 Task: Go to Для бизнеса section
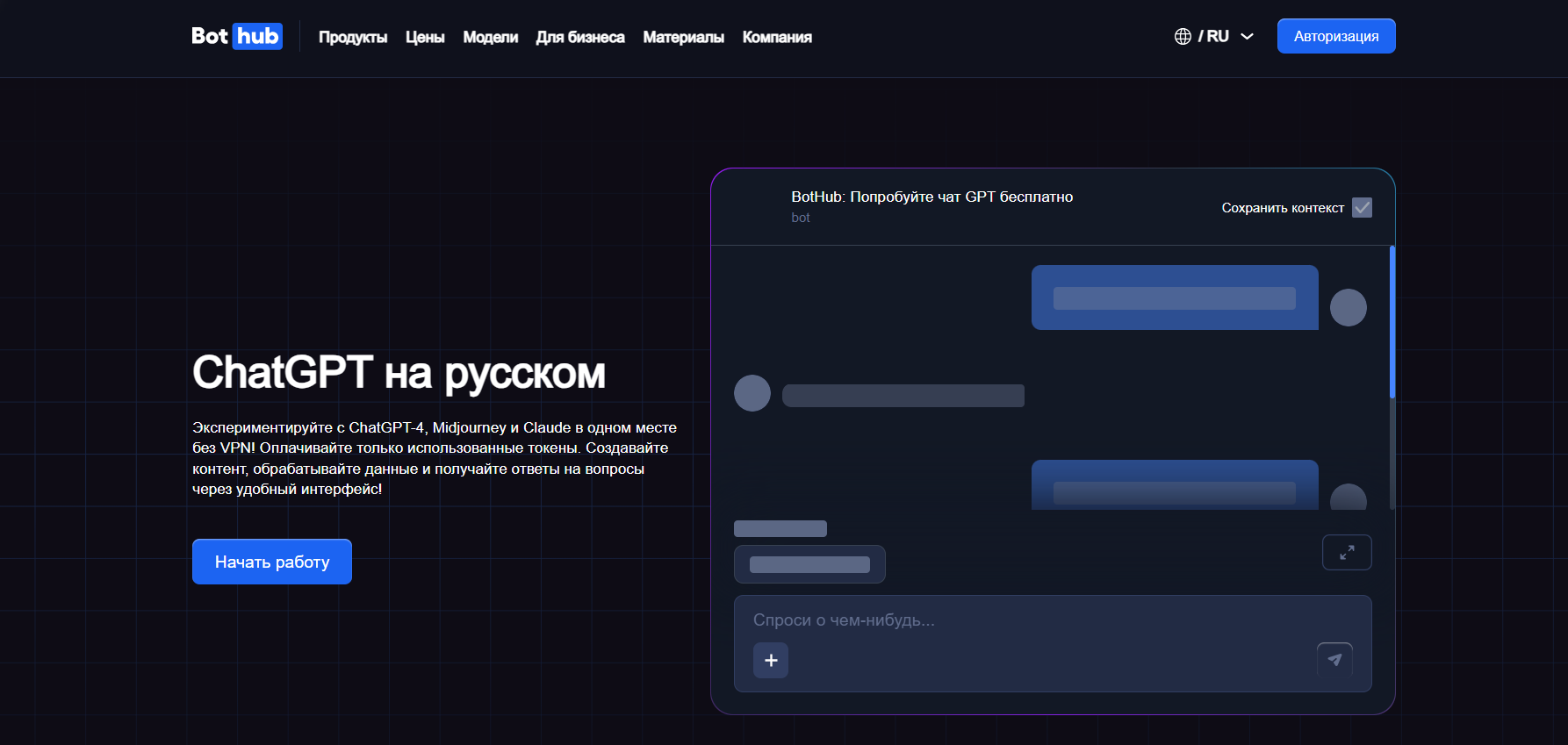(x=579, y=37)
